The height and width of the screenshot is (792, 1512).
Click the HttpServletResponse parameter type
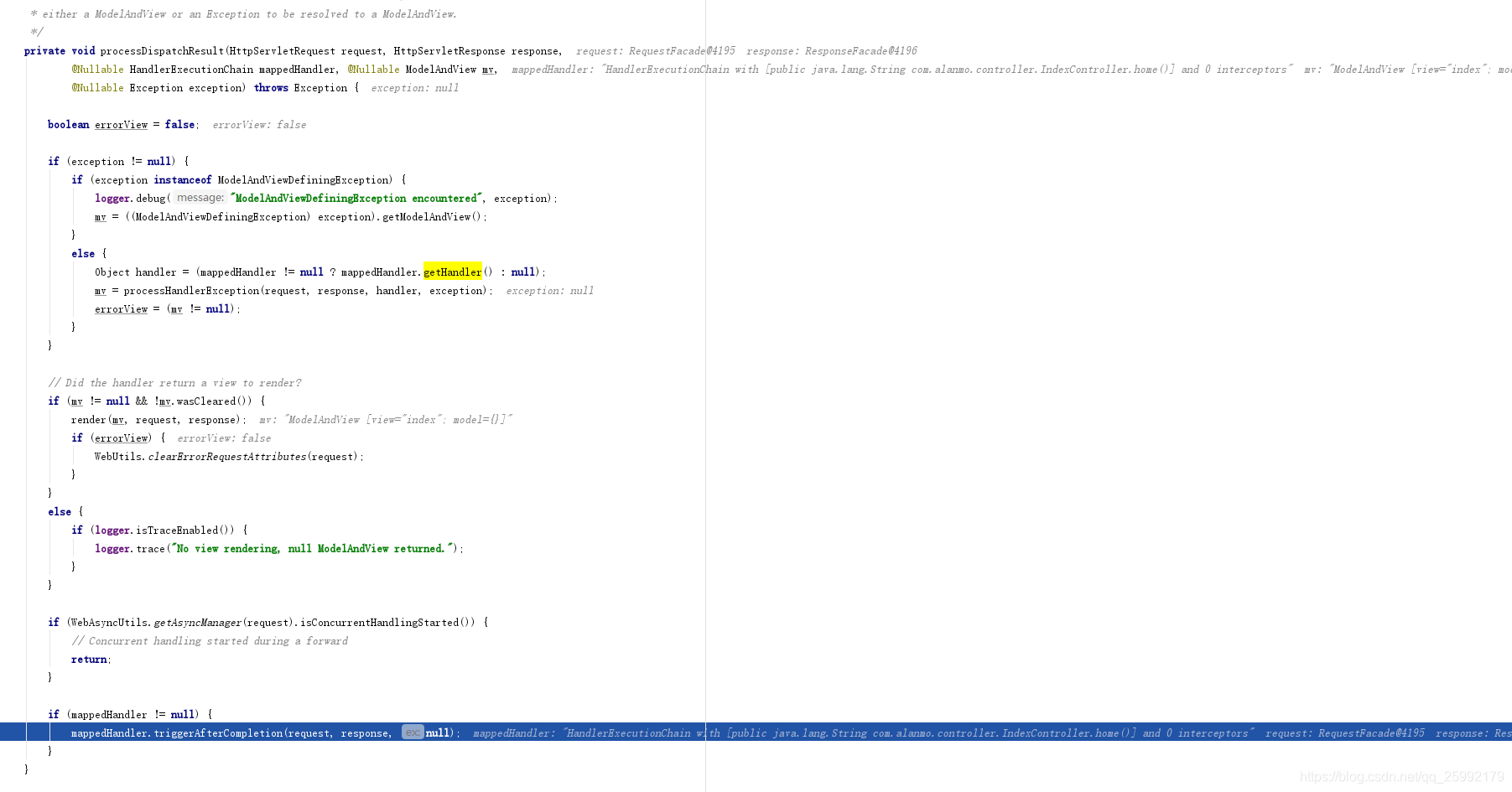pos(449,51)
